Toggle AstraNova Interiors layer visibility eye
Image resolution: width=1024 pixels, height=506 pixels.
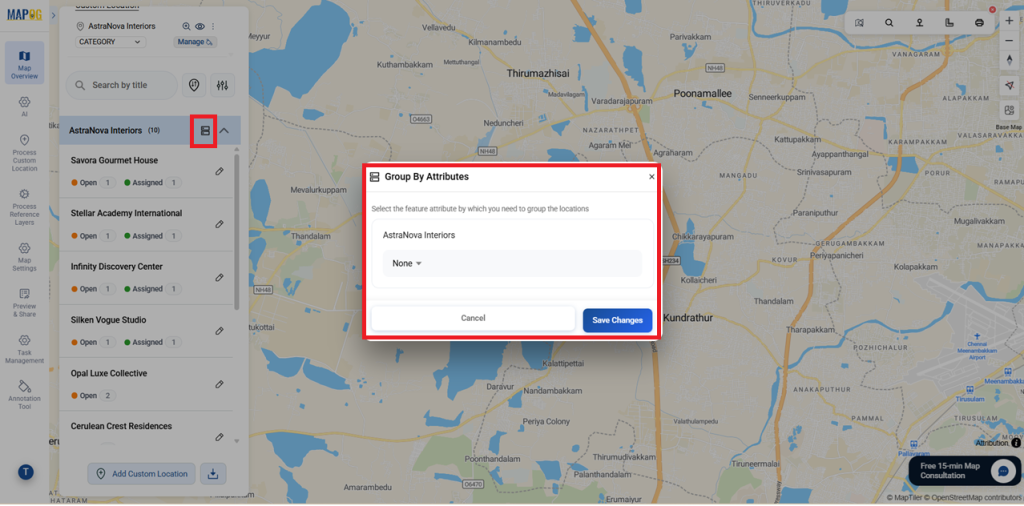point(200,27)
